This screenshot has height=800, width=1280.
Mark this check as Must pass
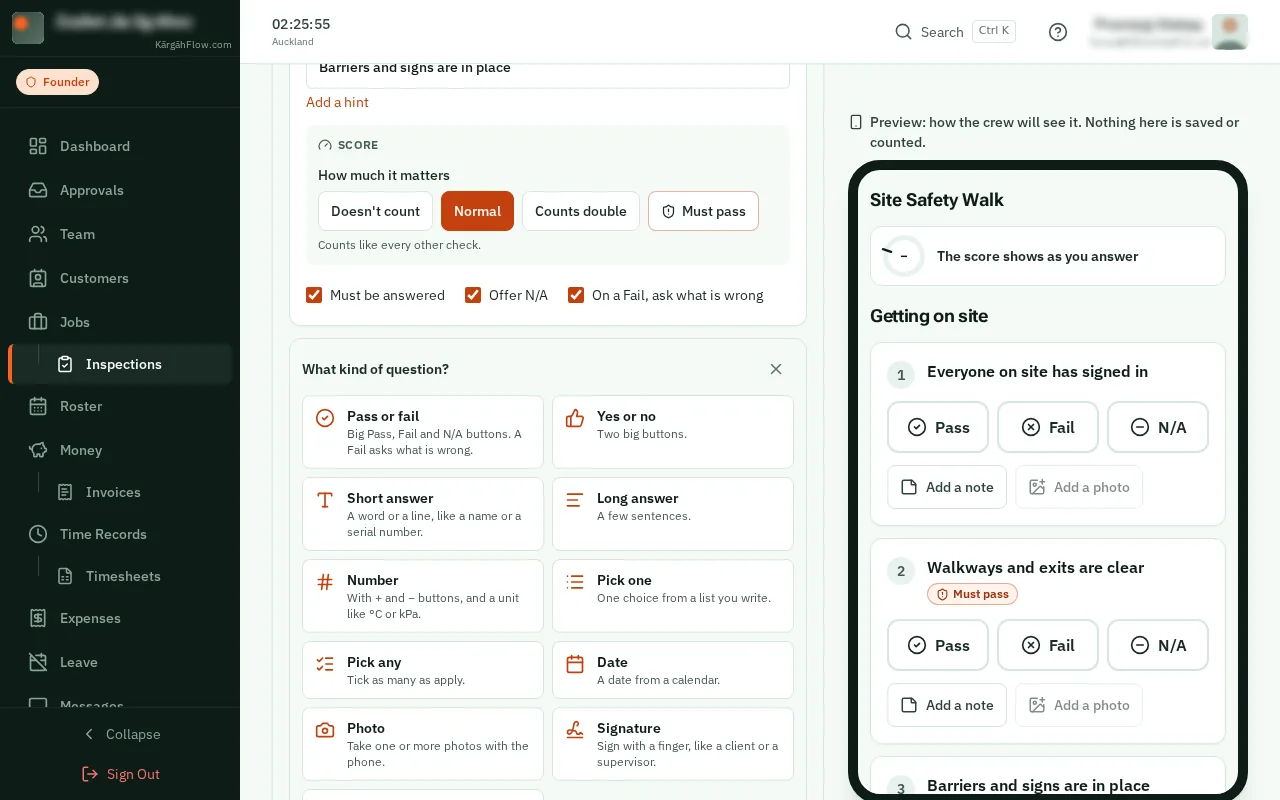click(x=703, y=211)
